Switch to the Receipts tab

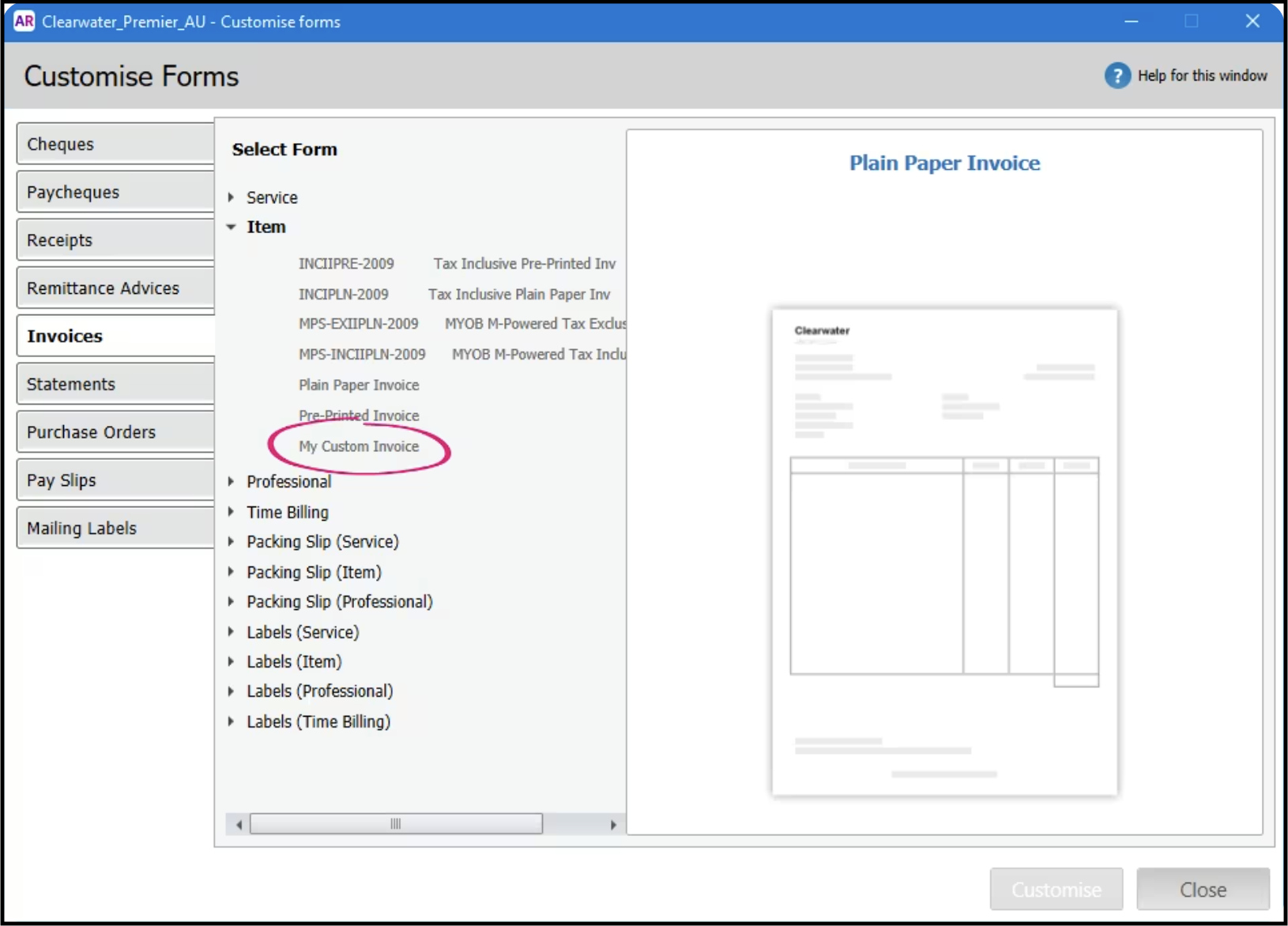pos(115,240)
